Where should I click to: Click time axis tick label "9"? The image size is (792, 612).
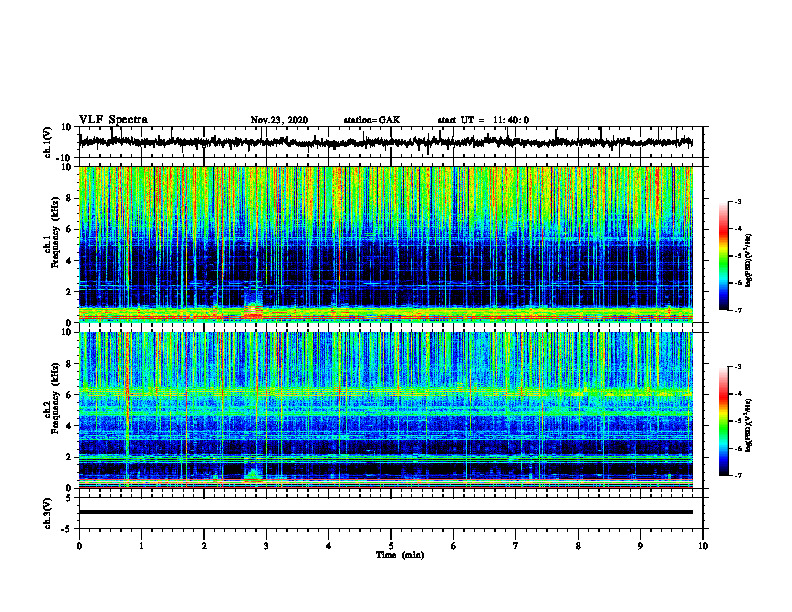pyautogui.click(x=640, y=546)
